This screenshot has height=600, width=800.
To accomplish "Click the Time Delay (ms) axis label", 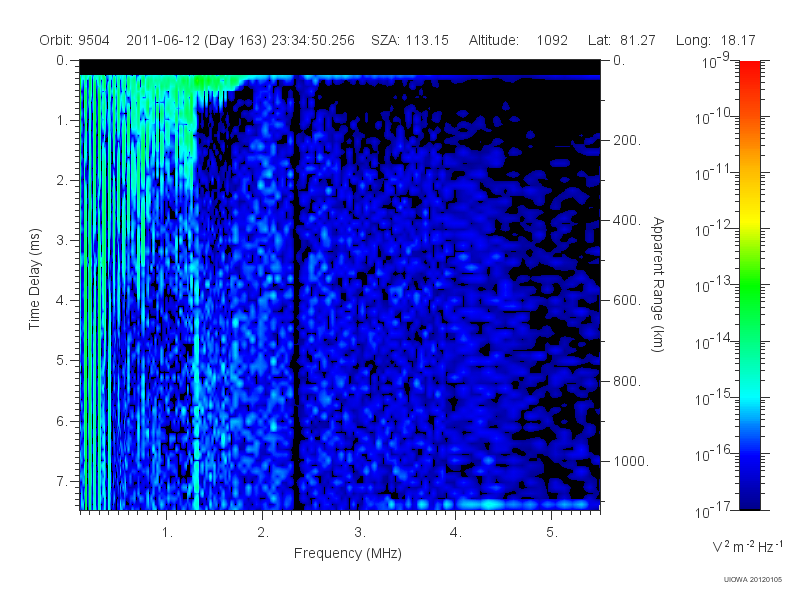I will 34,279.
